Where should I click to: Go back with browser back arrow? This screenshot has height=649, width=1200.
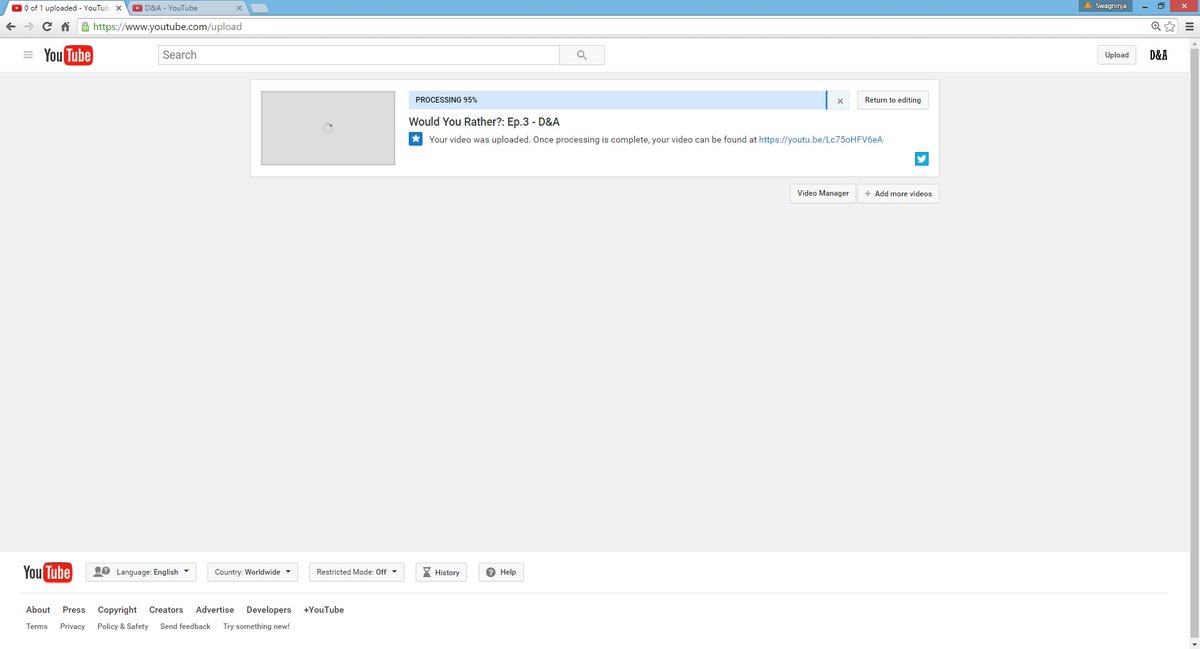click(11, 26)
